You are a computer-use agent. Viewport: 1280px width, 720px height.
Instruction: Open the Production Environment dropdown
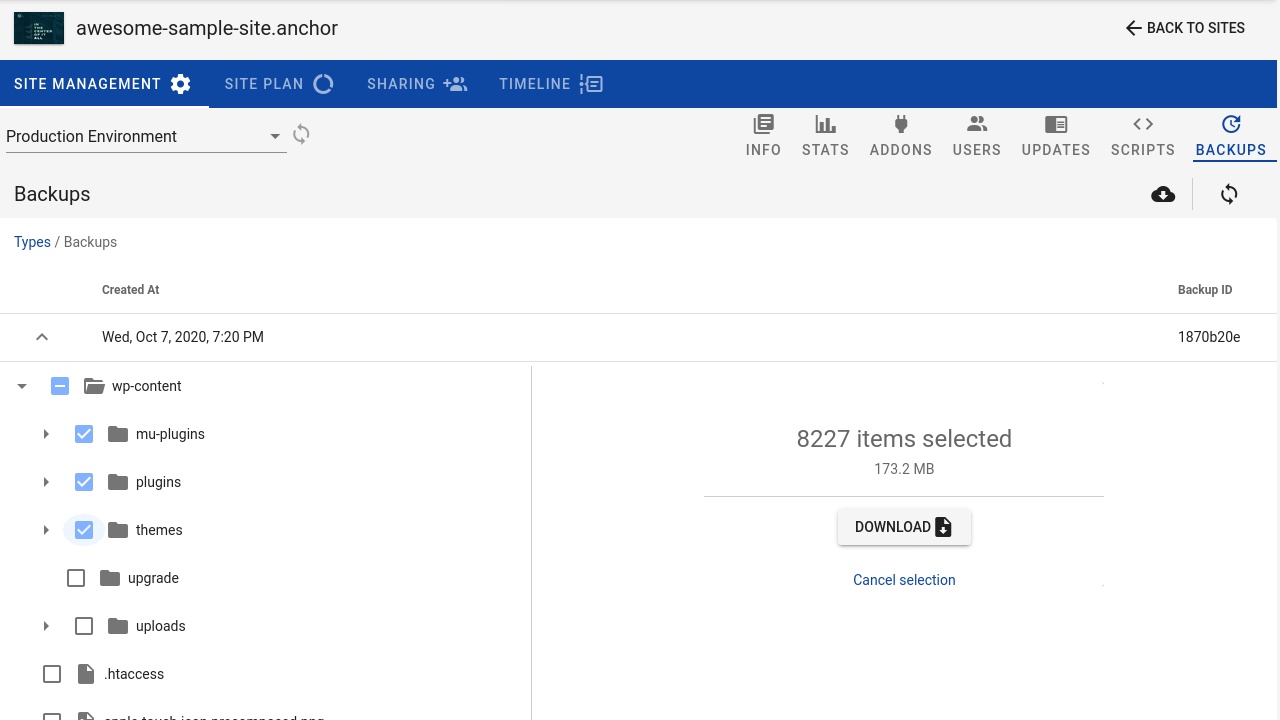click(x=146, y=136)
